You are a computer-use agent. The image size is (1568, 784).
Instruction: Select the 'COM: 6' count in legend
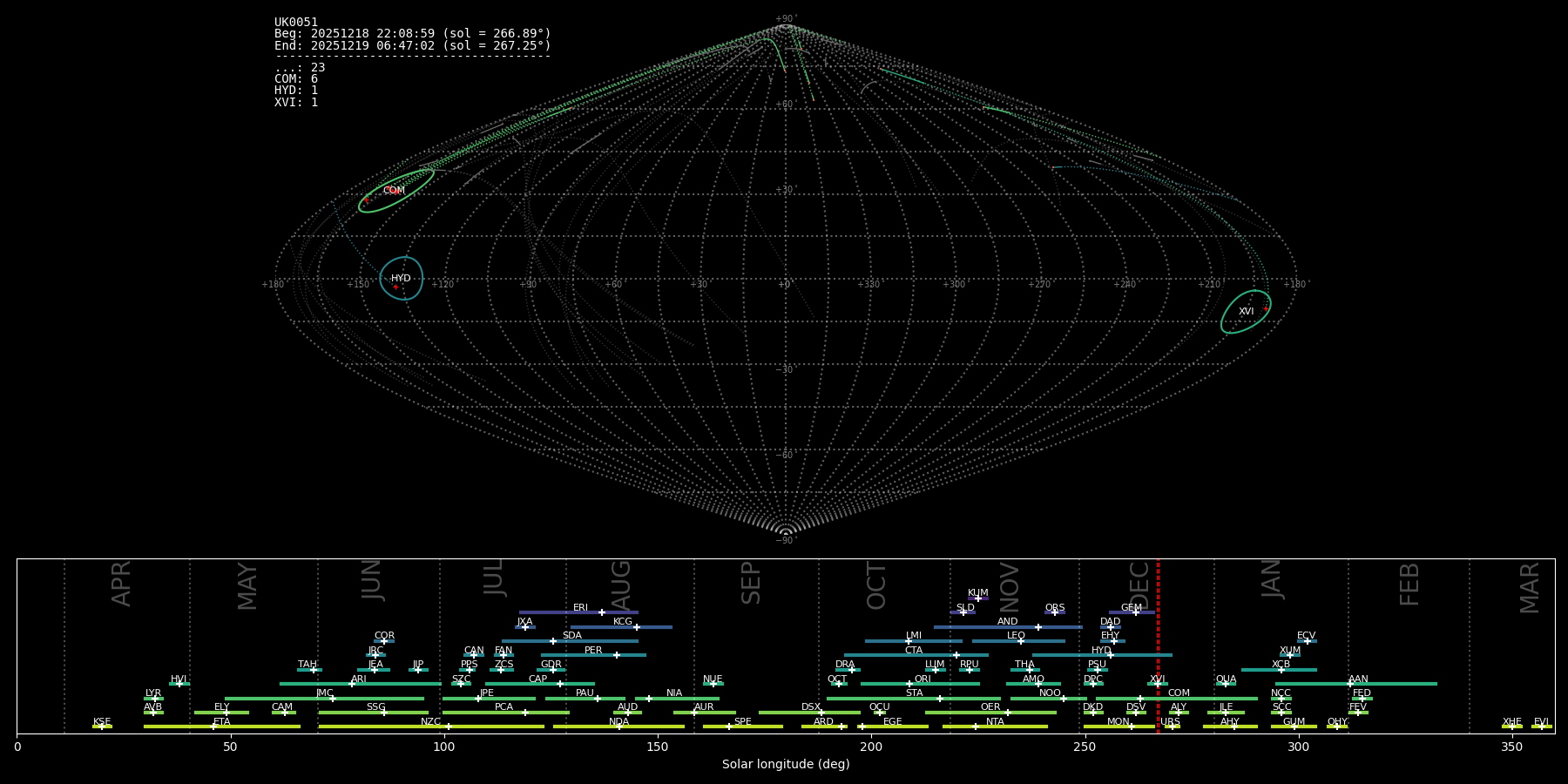point(296,79)
